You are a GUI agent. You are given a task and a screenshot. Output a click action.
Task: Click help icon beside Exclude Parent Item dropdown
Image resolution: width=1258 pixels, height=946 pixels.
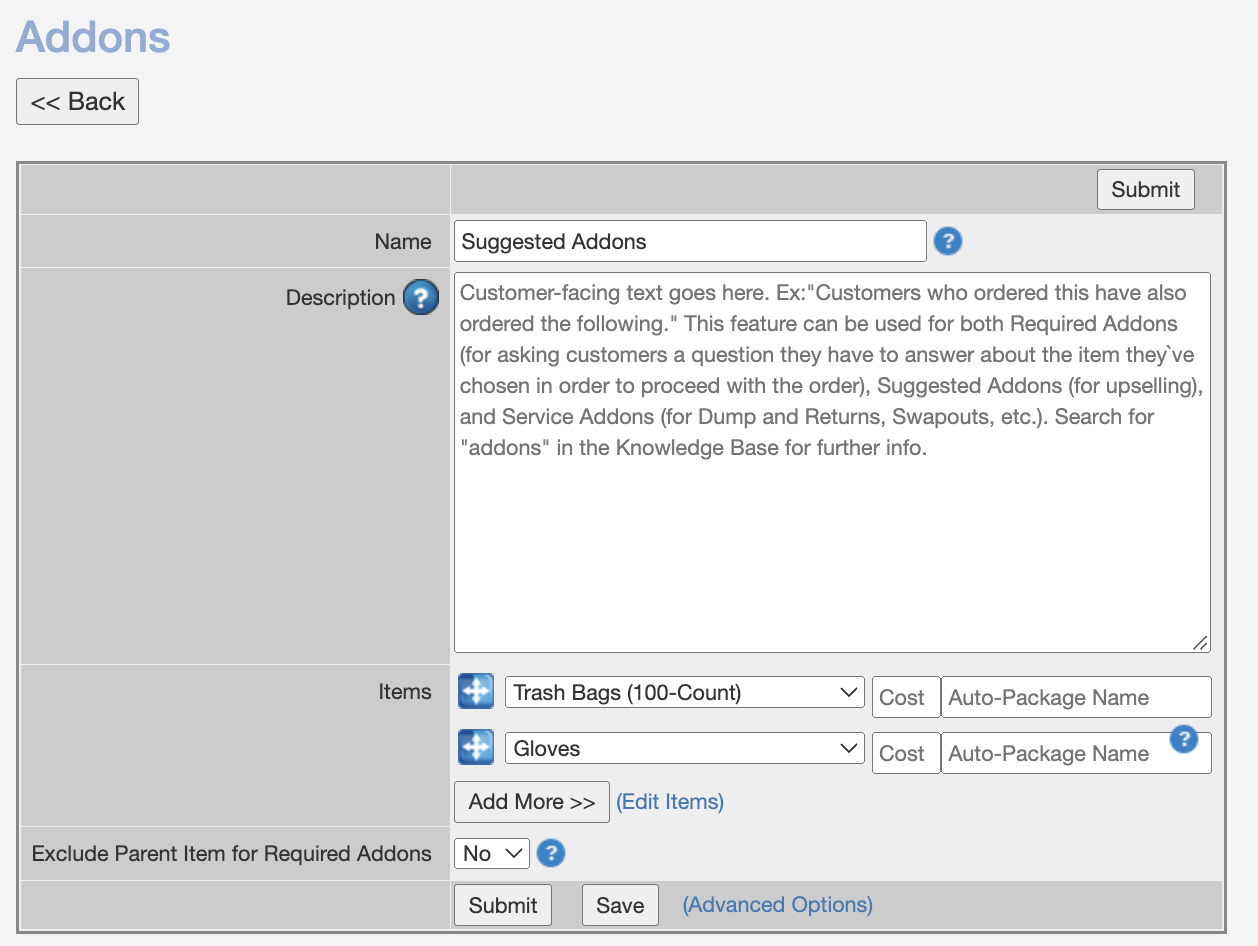[x=551, y=853]
